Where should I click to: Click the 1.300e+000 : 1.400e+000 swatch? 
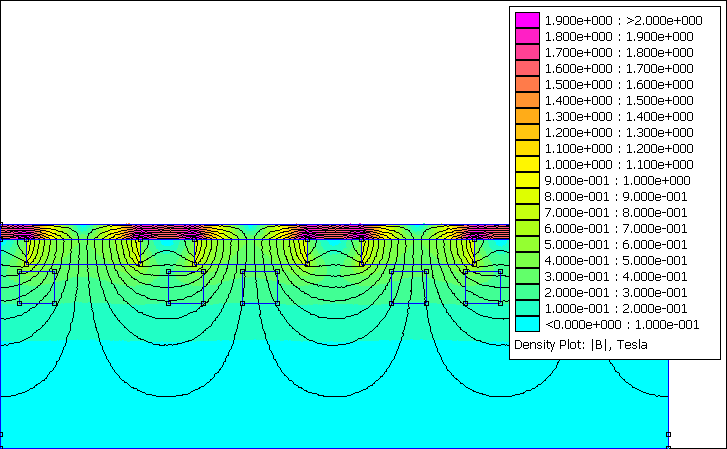coord(527,116)
